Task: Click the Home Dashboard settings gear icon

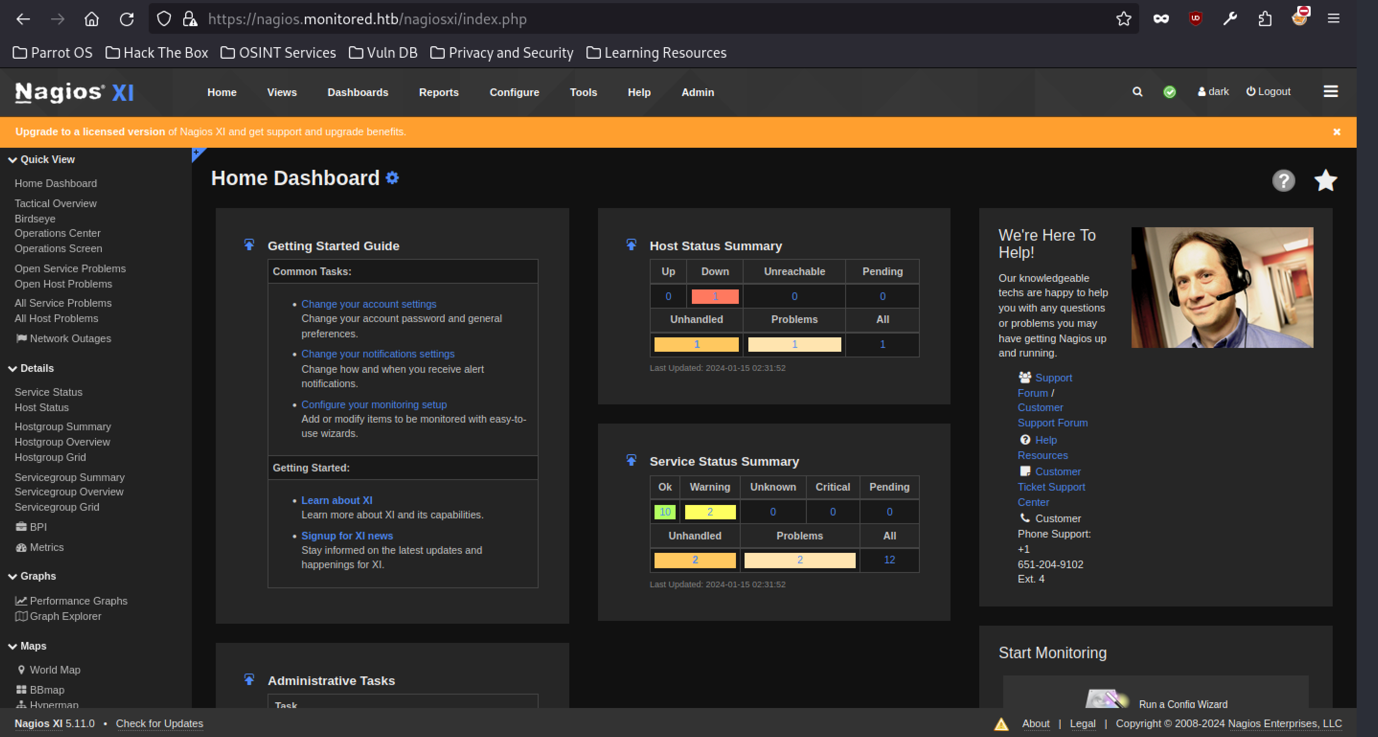Action: click(x=392, y=178)
